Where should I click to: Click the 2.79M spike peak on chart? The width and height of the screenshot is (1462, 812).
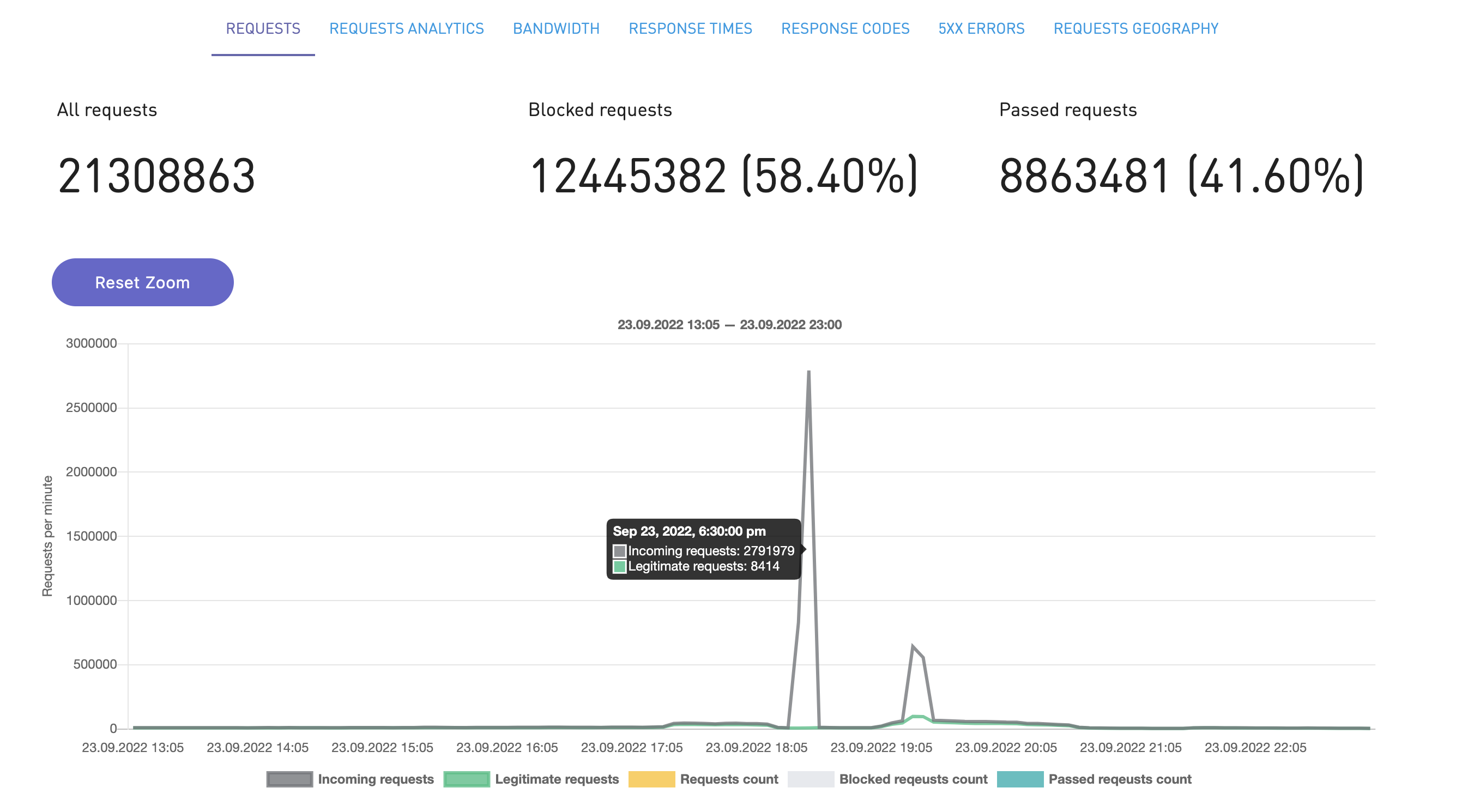pyautogui.click(x=808, y=372)
